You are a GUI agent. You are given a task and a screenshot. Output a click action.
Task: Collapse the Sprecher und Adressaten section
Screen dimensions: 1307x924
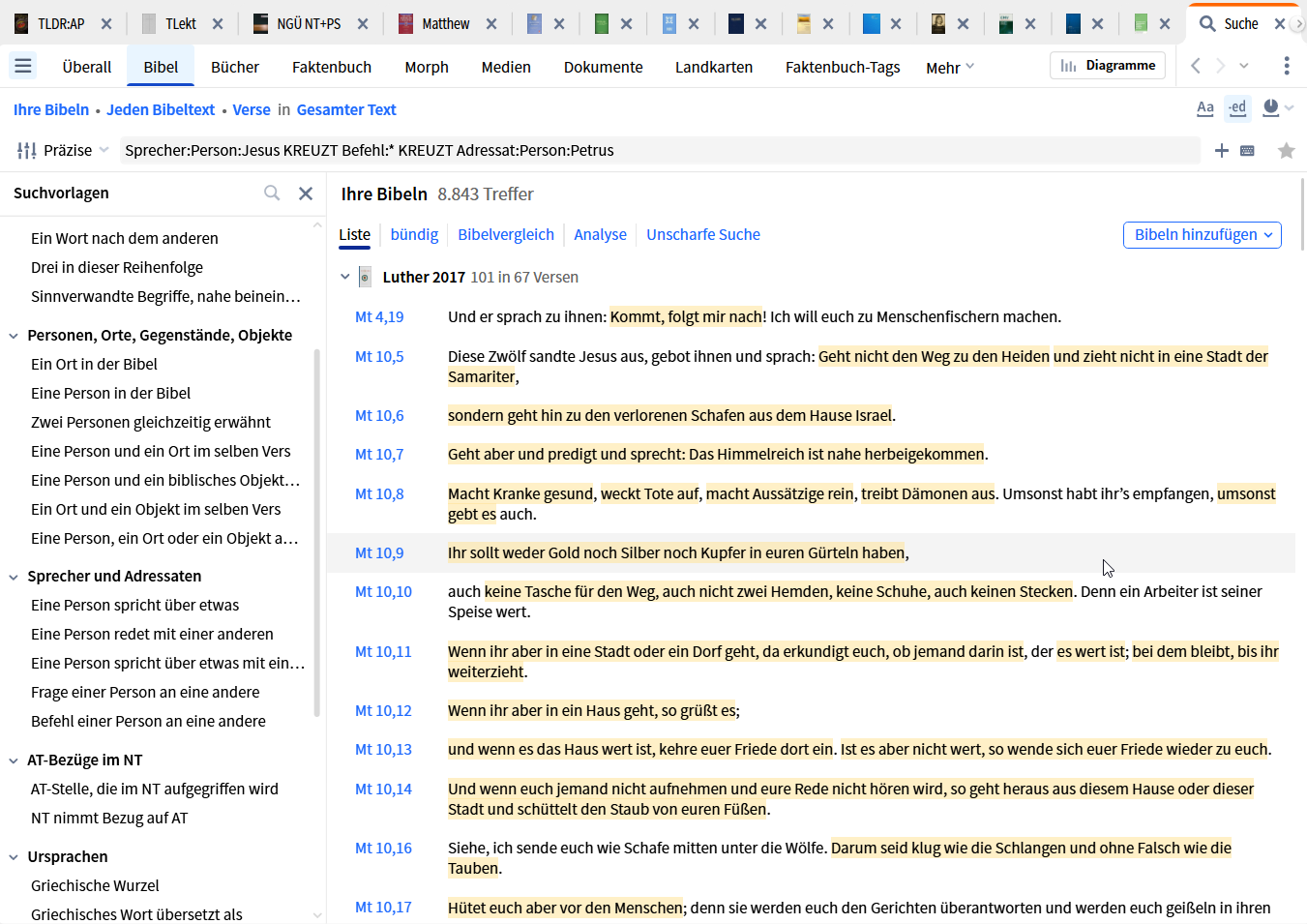(14, 577)
